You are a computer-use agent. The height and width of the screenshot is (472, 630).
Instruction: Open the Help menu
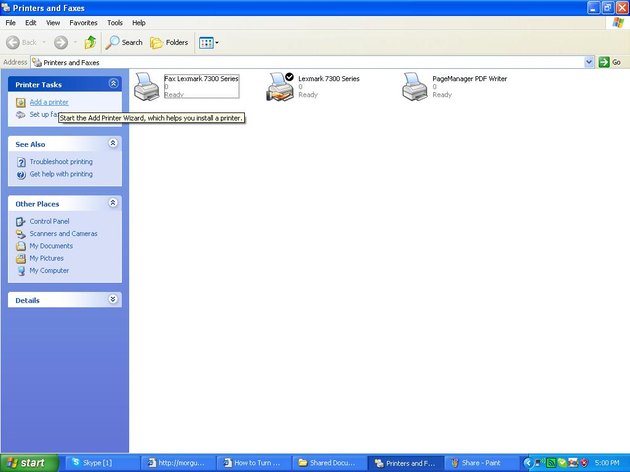[x=139, y=23]
